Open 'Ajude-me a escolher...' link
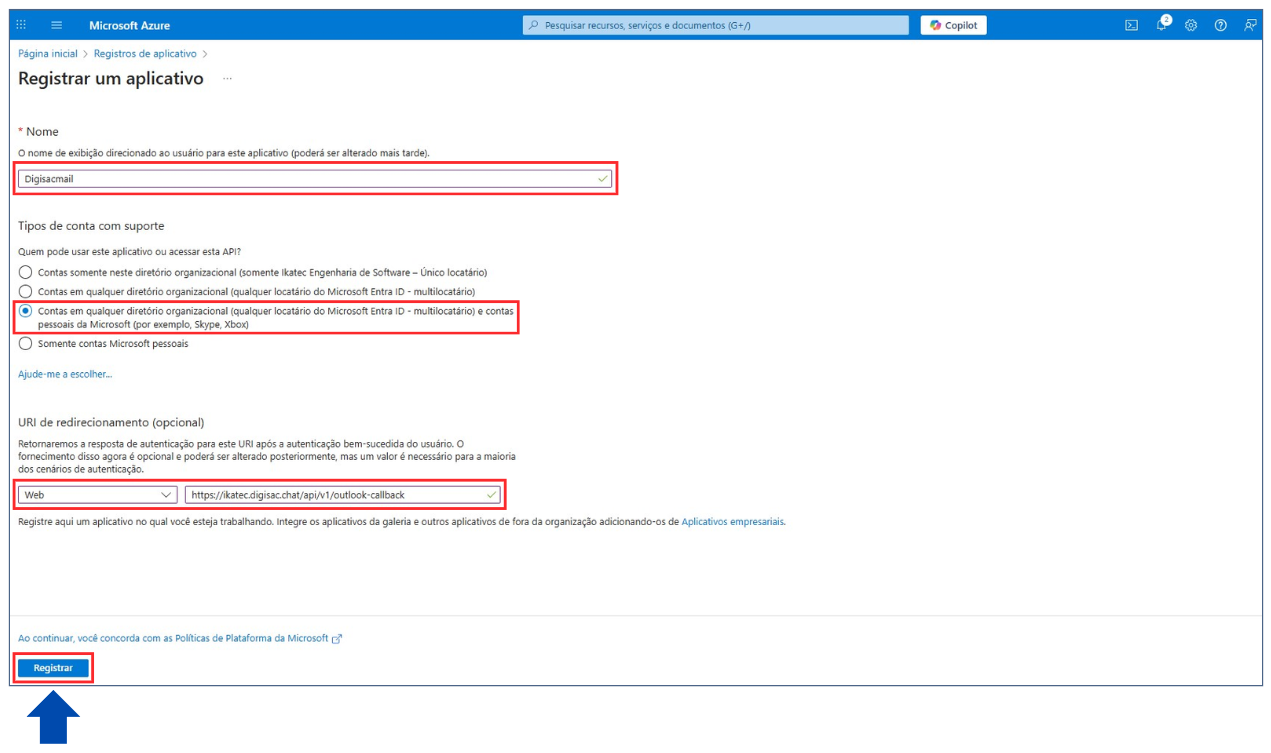This screenshot has height=753, width=1271. pyautogui.click(x=65, y=374)
